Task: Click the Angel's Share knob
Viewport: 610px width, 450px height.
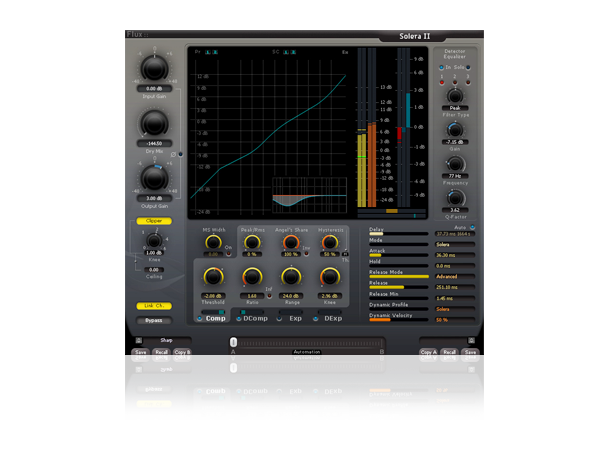Action: [291, 242]
